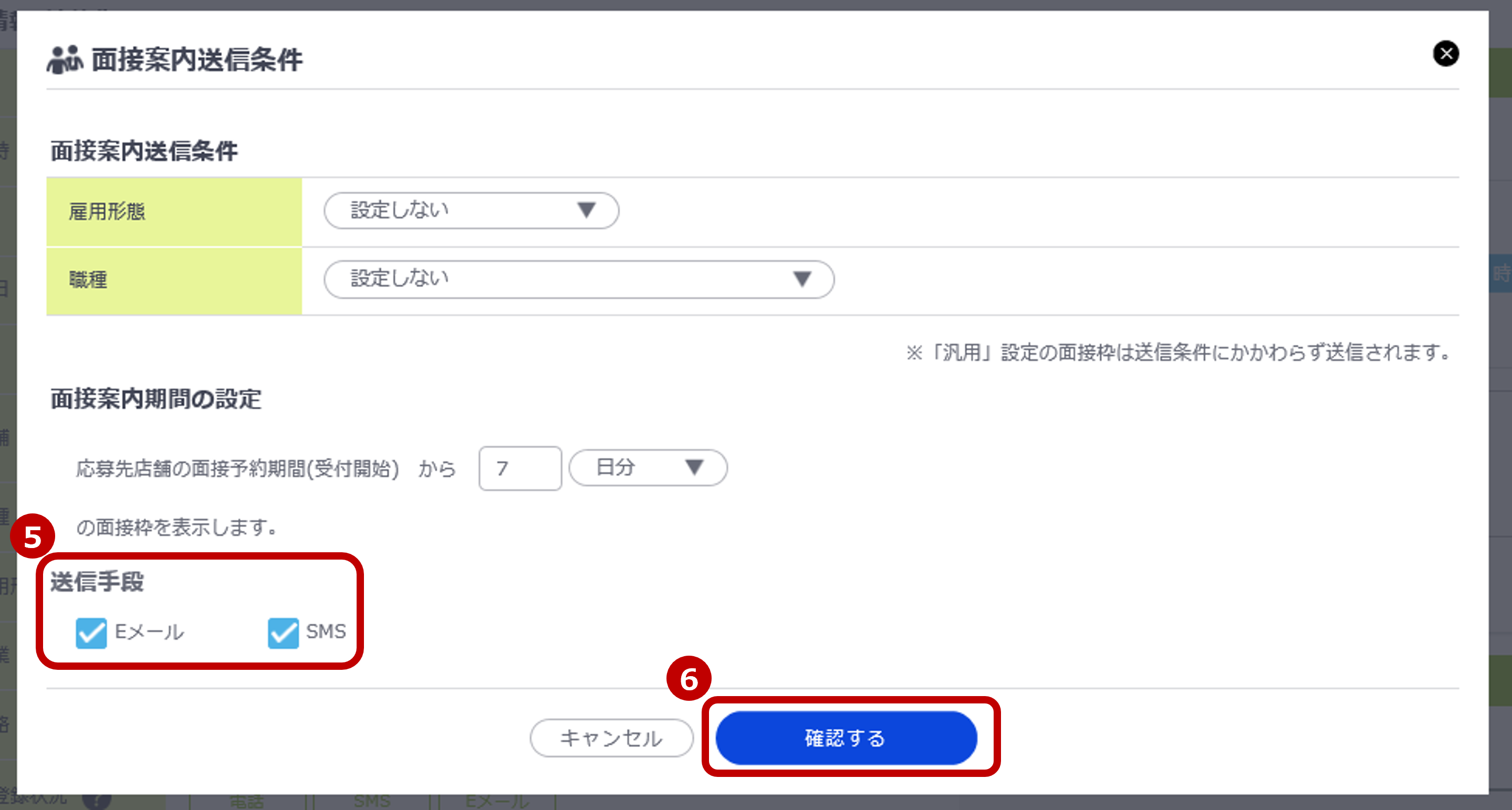Click the X icon to dismiss the dialog
This screenshot has height=810, width=1512.
point(1447,54)
